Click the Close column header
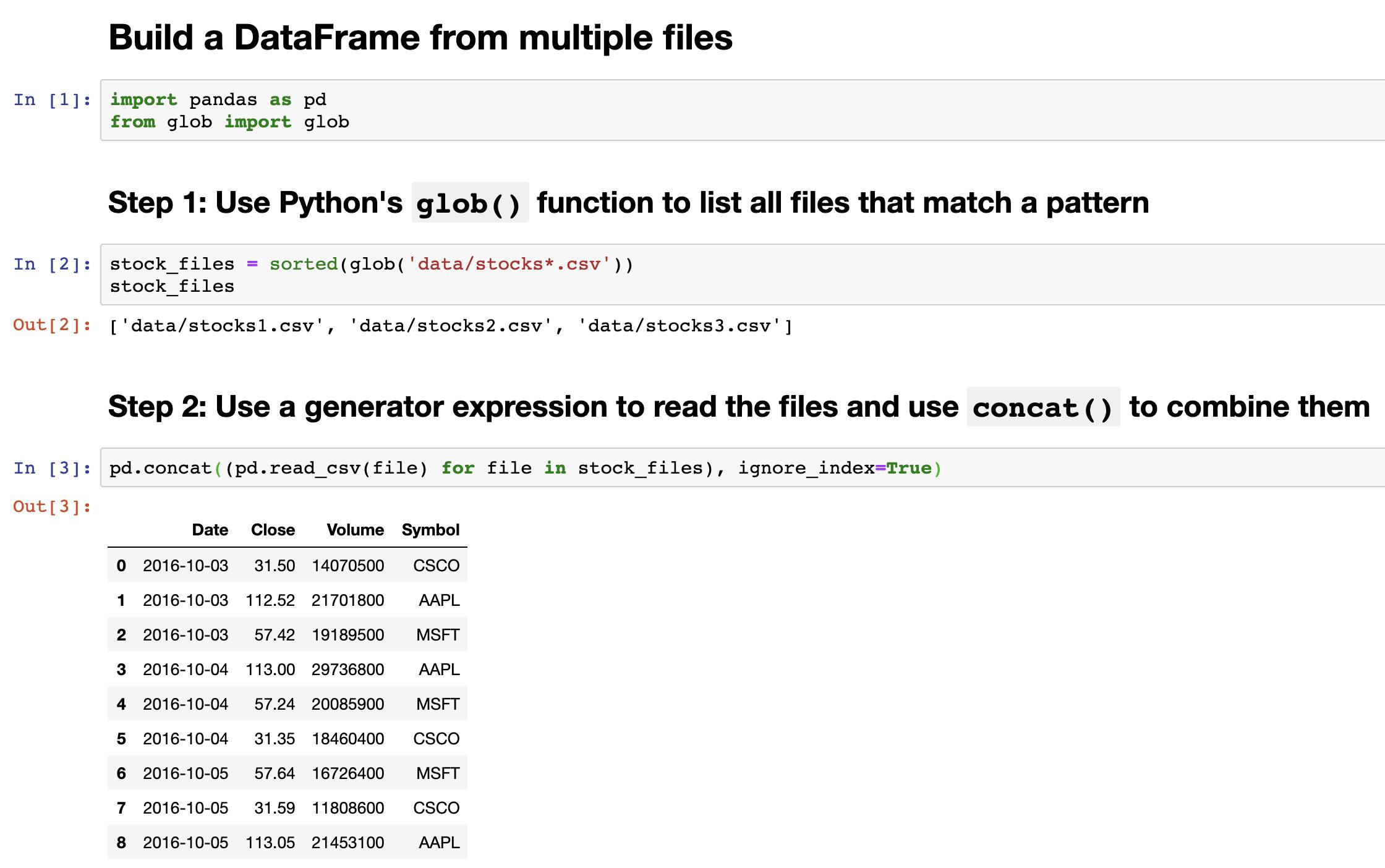1385x868 pixels. [x=273, y=530]
